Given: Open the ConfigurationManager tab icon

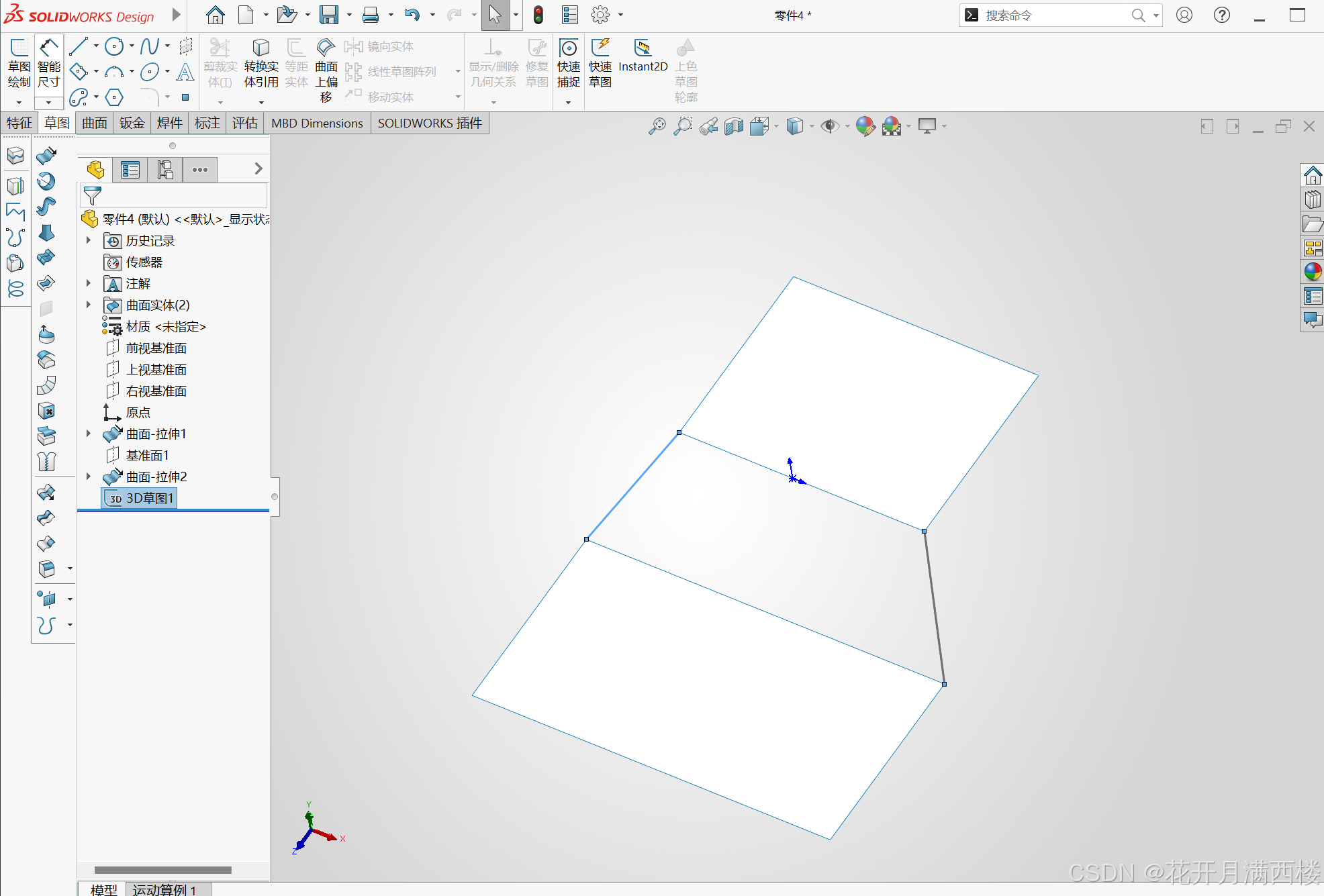Looking at the screenshot, I should [x=165, y=170].
